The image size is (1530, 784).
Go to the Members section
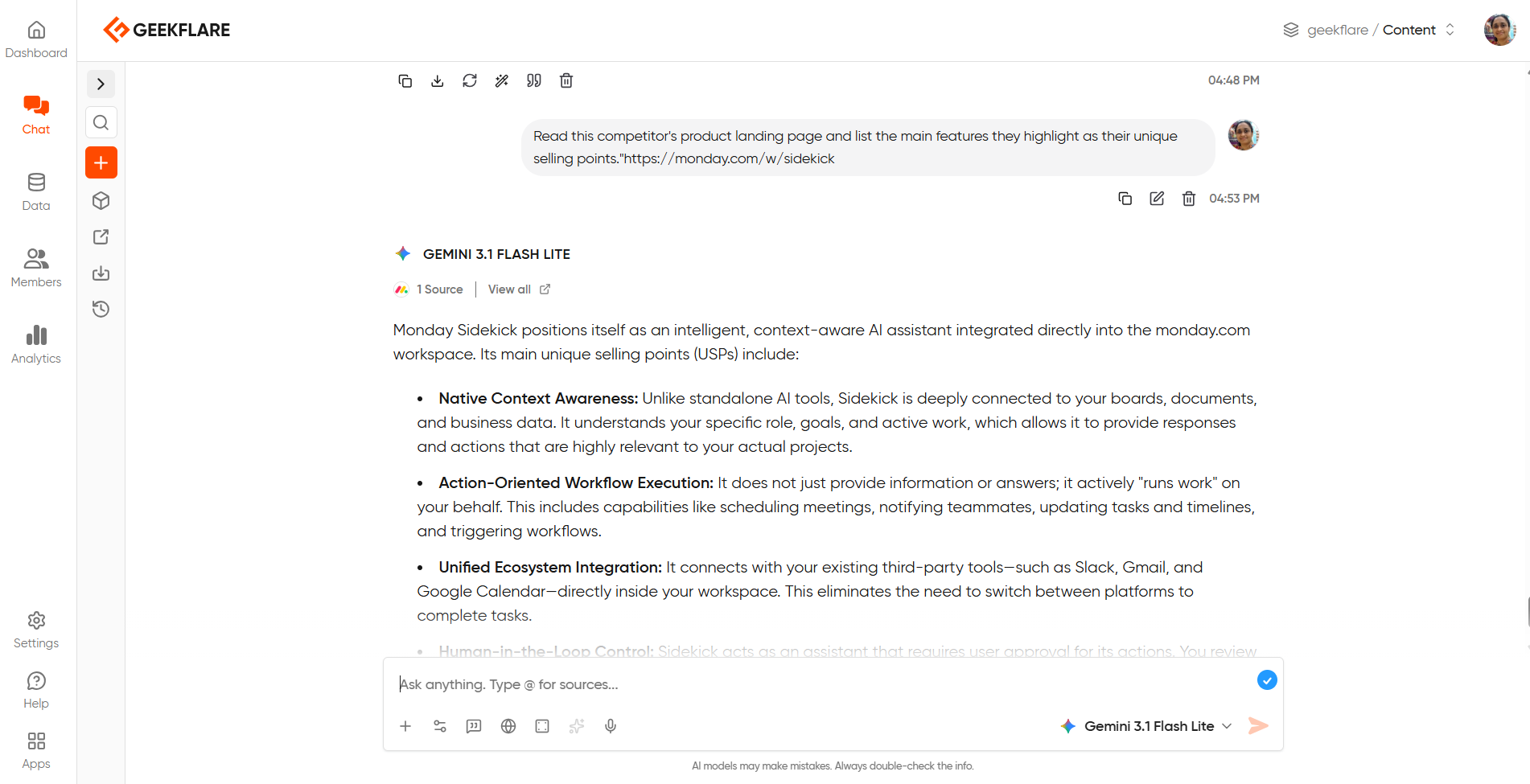(36, 268)
